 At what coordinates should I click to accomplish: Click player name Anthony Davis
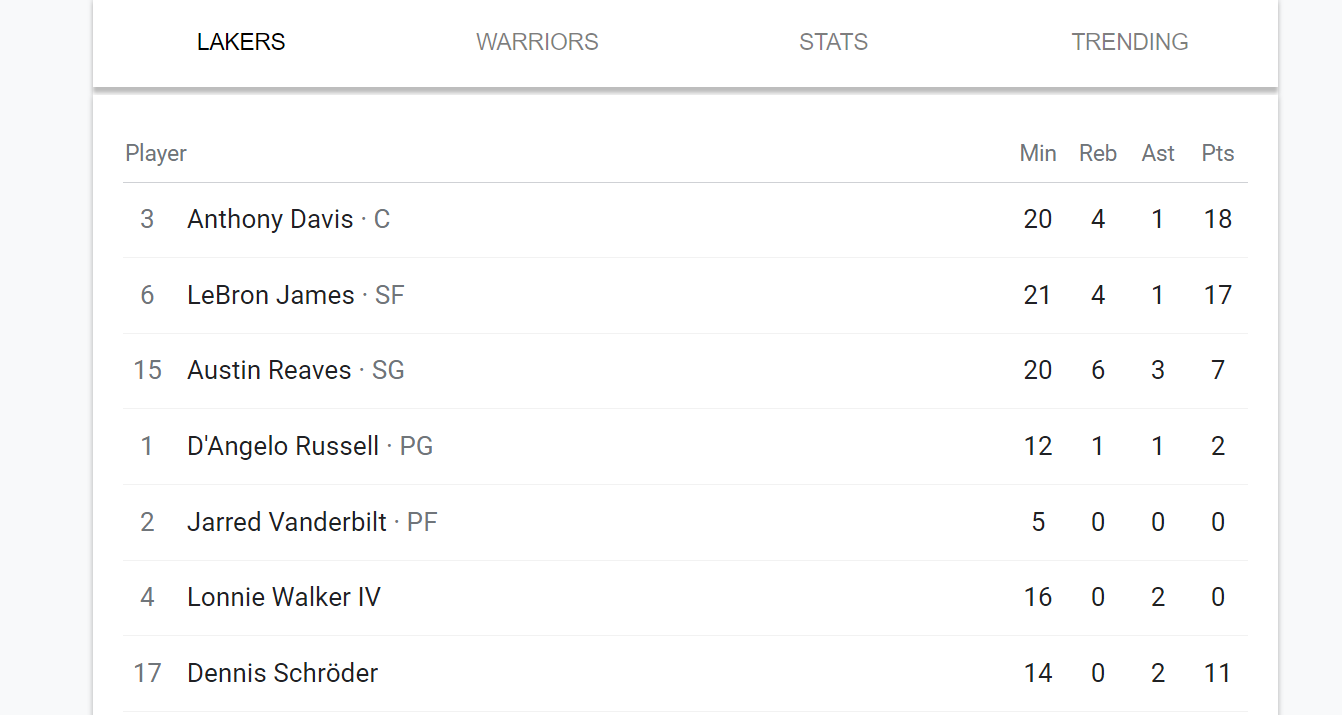270,219
